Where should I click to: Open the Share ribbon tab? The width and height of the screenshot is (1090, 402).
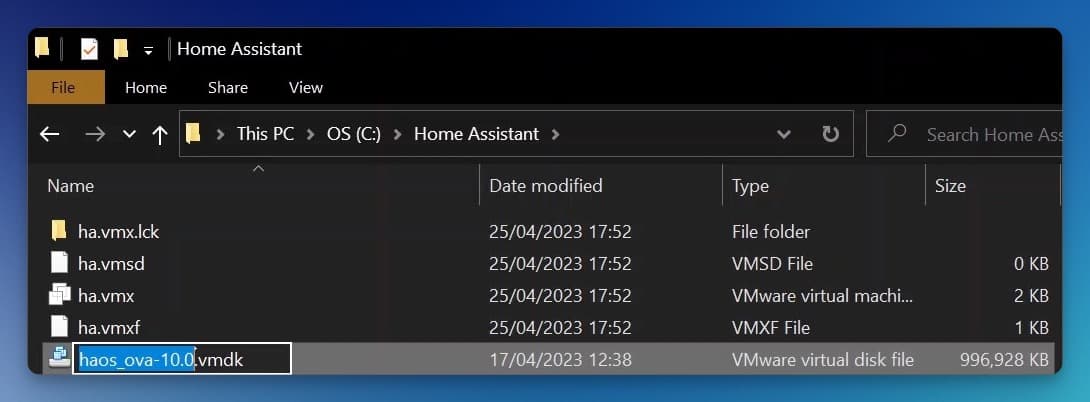coord(228,88)
